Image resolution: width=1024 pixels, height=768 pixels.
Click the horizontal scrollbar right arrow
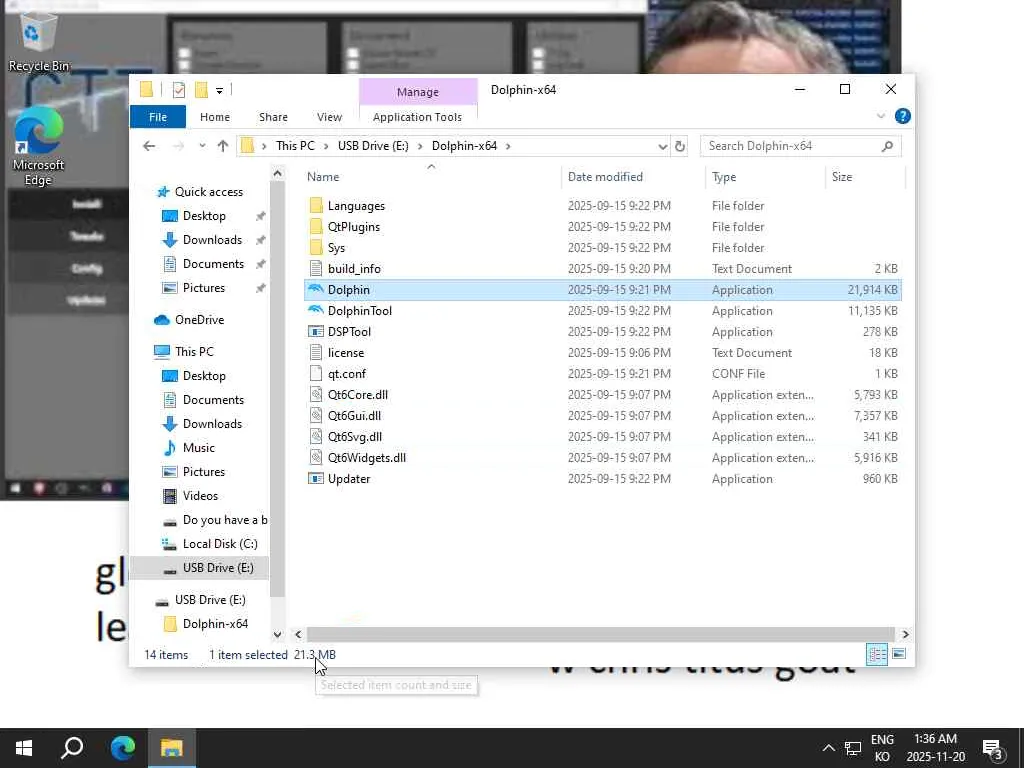(905, 634)
